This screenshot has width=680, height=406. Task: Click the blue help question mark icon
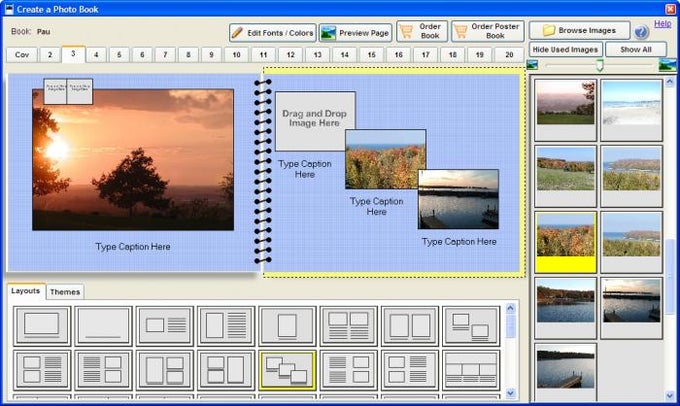tap(641, 32)
